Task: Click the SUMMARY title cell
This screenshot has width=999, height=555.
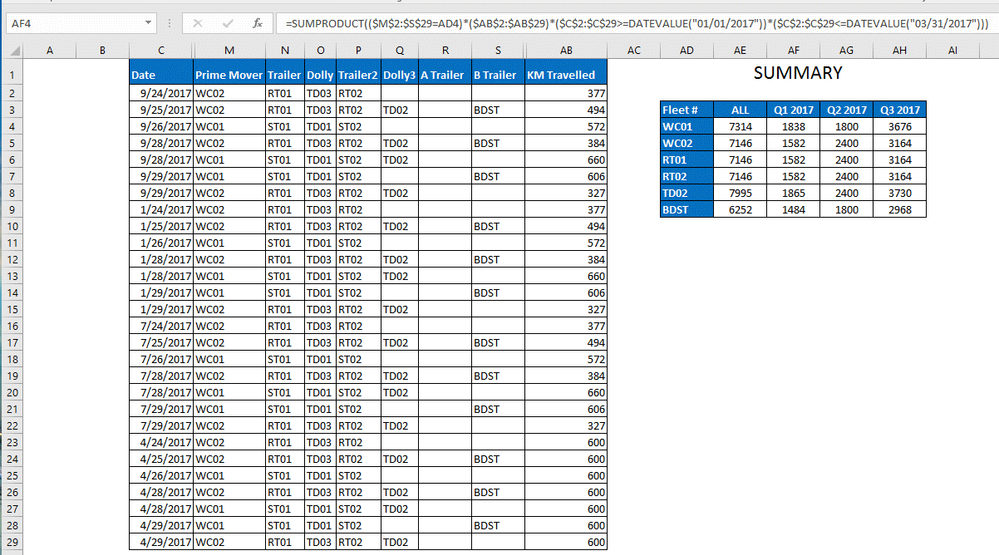Action: click(798, 73)
